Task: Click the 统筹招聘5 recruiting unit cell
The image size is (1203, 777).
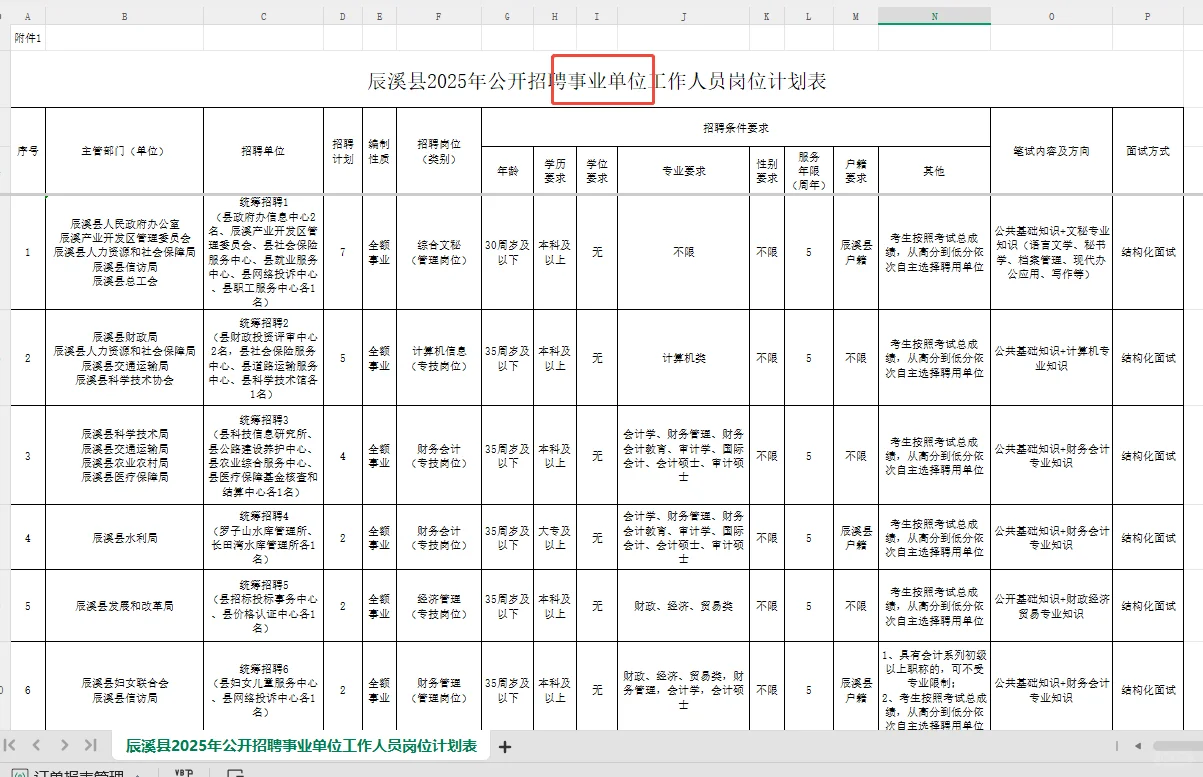Action: 263,606
